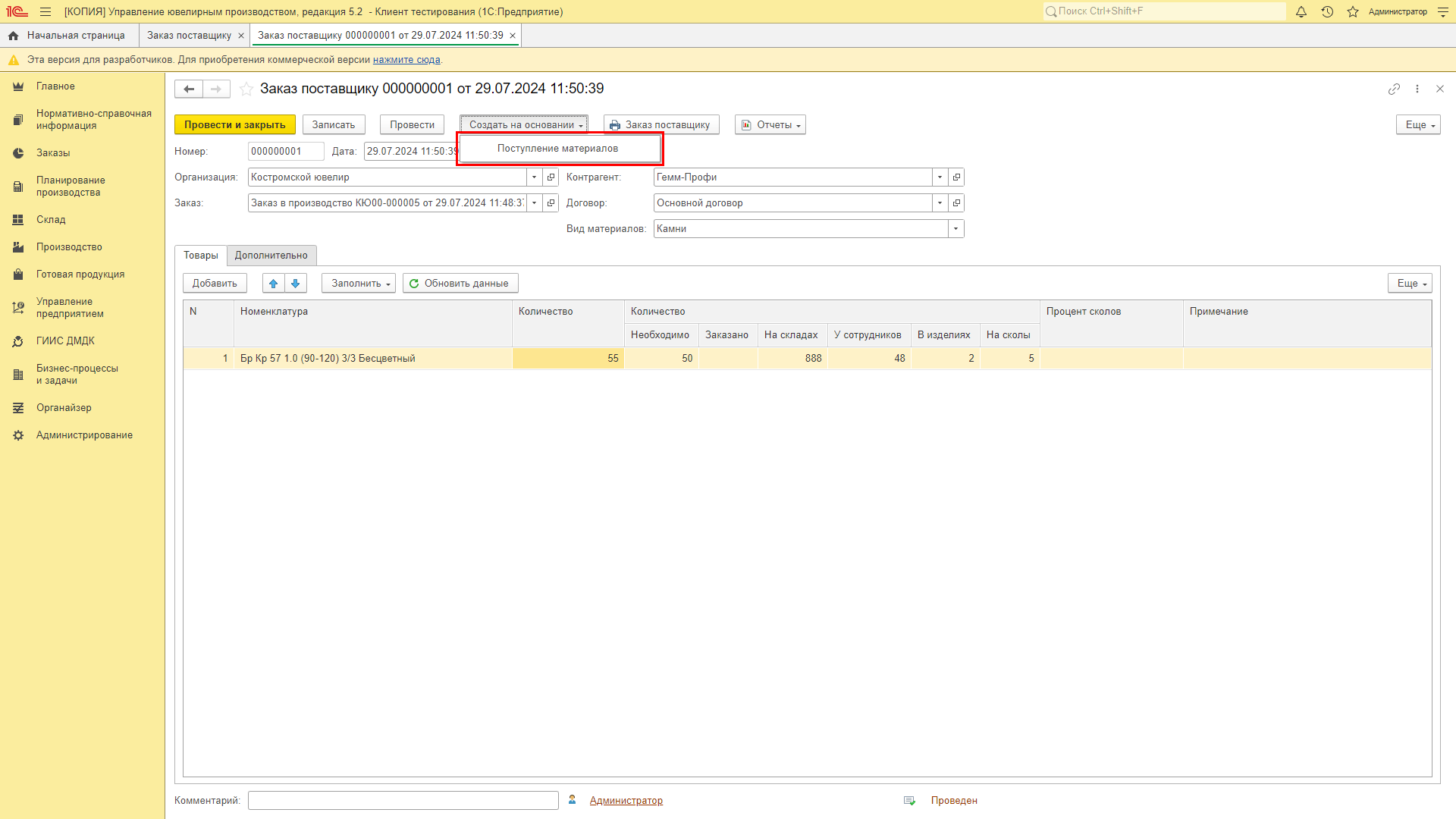The height and width of the screenshot is (819, 1456).
Task: Click the Готовая продукция bag icon
Action: click(x=18, y=275)
